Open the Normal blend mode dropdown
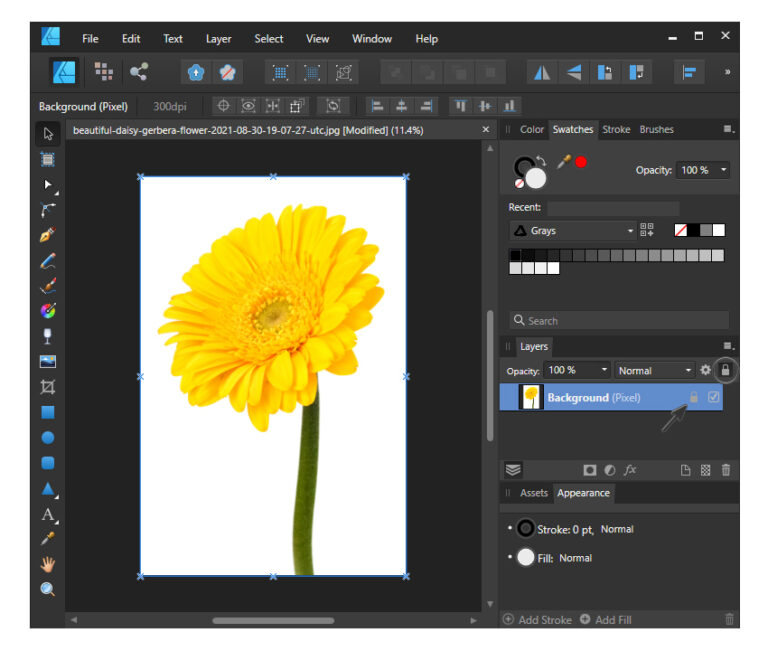Viewport: 768px width, 651px height. (655, 370)
